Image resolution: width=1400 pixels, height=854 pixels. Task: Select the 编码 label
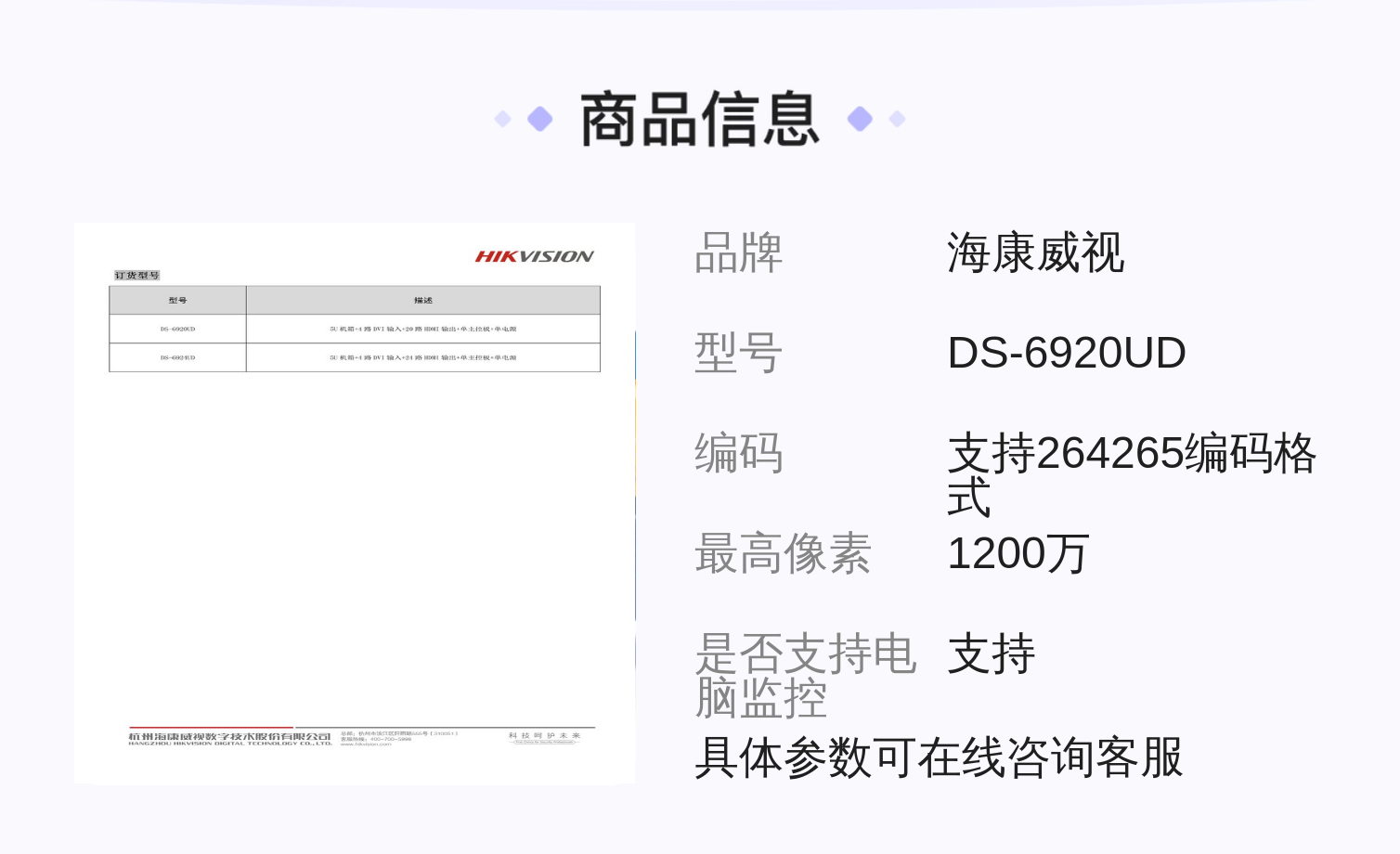click(x=739, y=453)
